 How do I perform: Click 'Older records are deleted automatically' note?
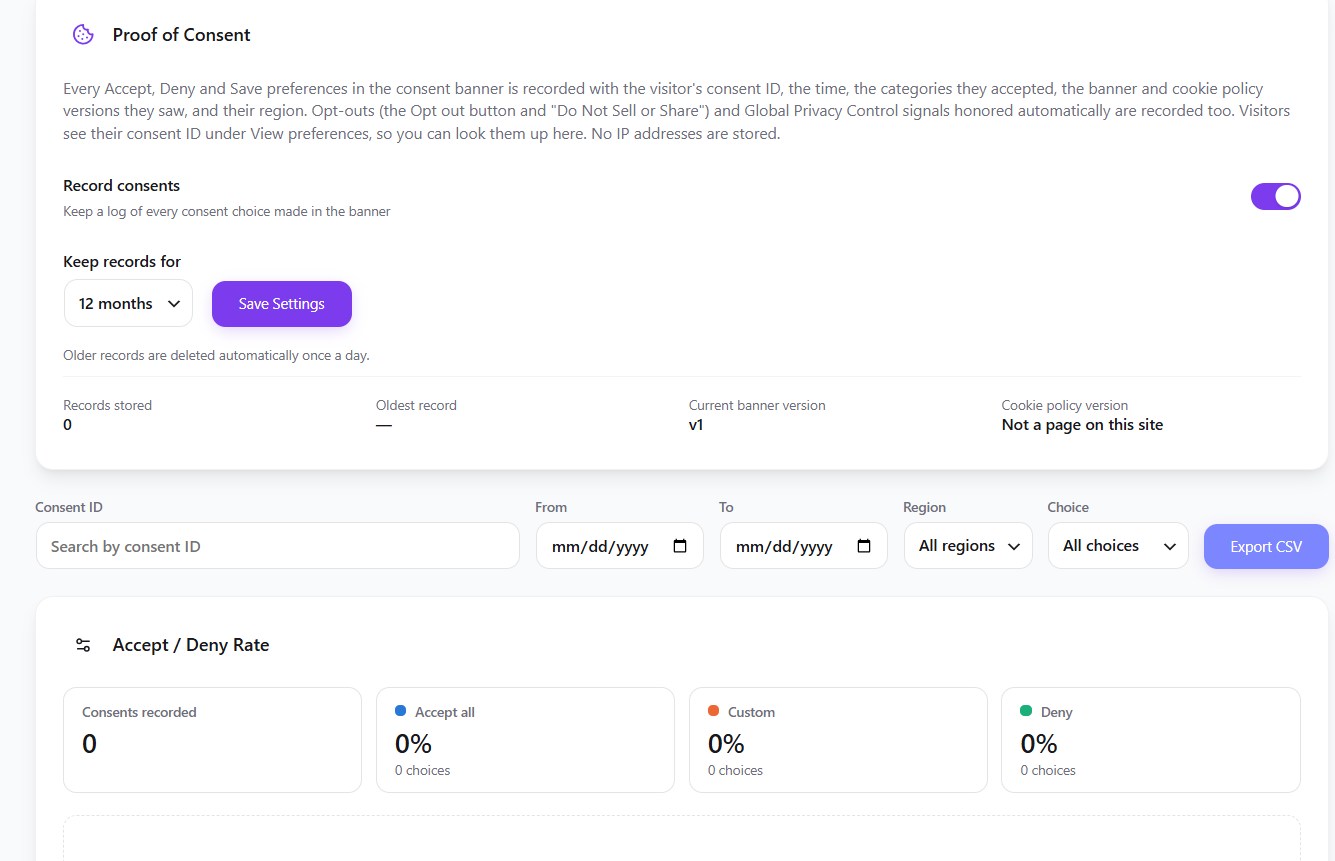point(216,355)
